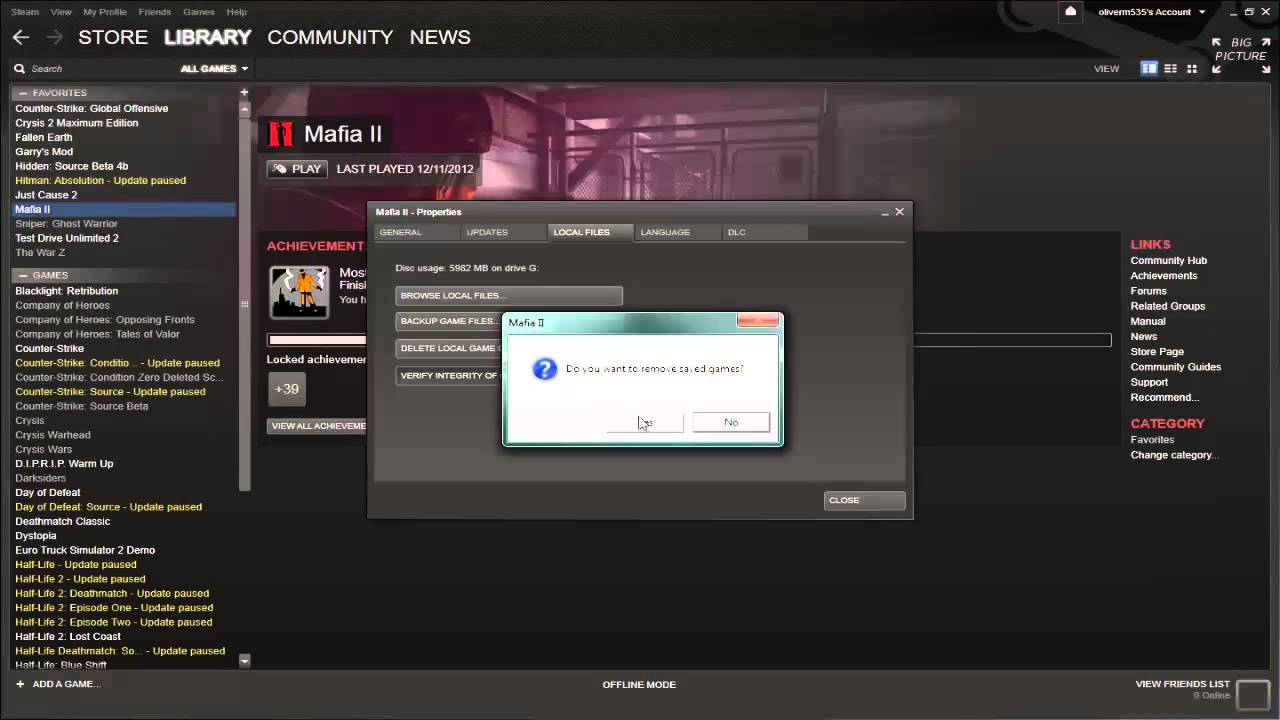
Task: Select Crysis 2 Maximum Edition
Action: [77, 123]
